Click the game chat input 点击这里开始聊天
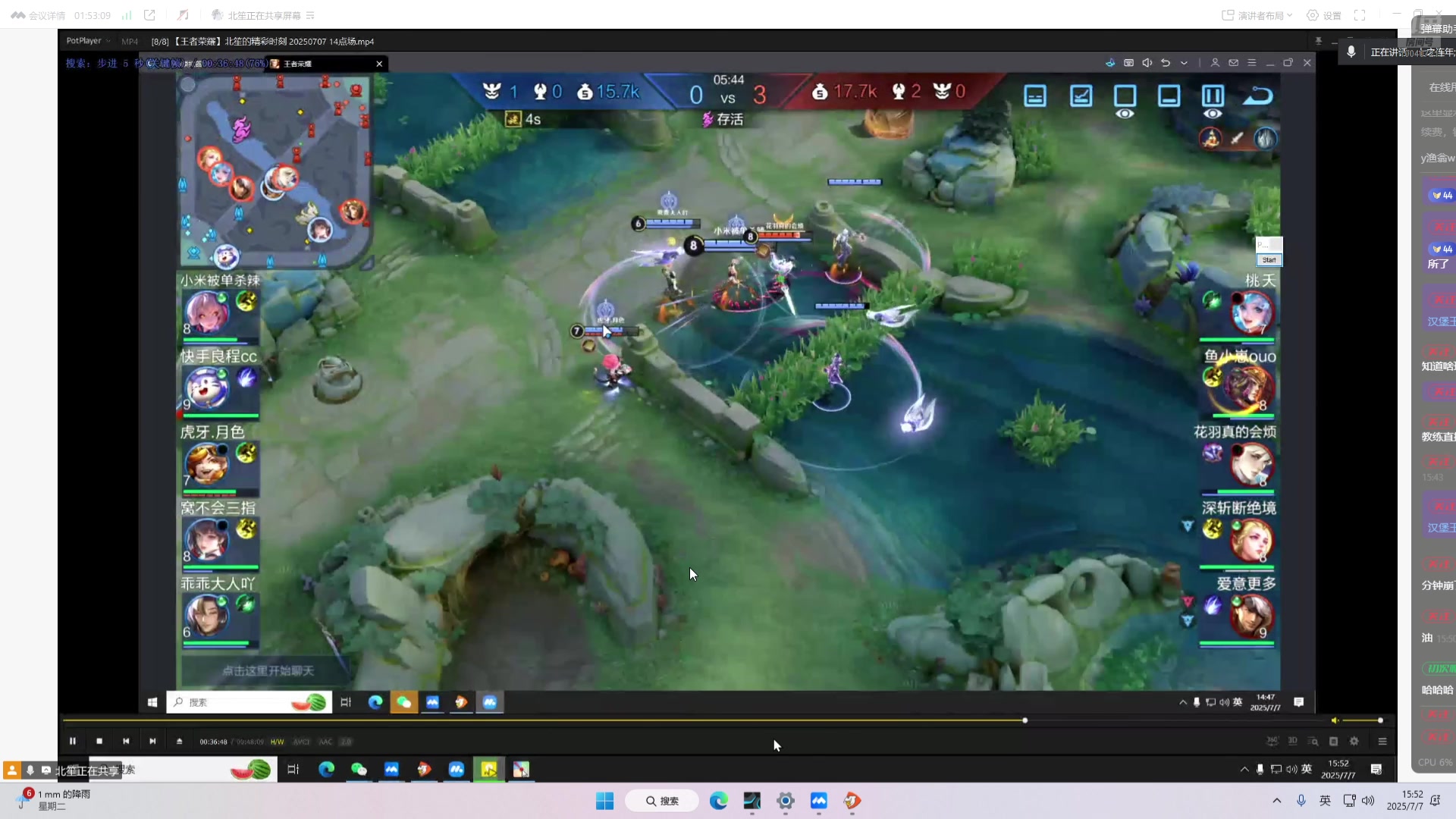Image resolution: width=1456 pixels, height=819 pixels. coord(267,670)
